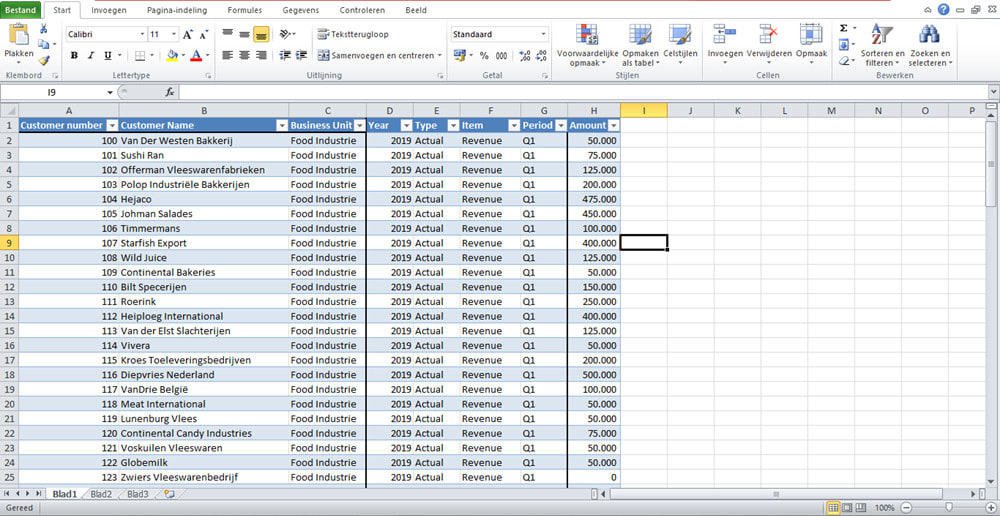The image size is (1000, 516).
Task: Switch to the Controleren tab
Action: pos(362,10)
